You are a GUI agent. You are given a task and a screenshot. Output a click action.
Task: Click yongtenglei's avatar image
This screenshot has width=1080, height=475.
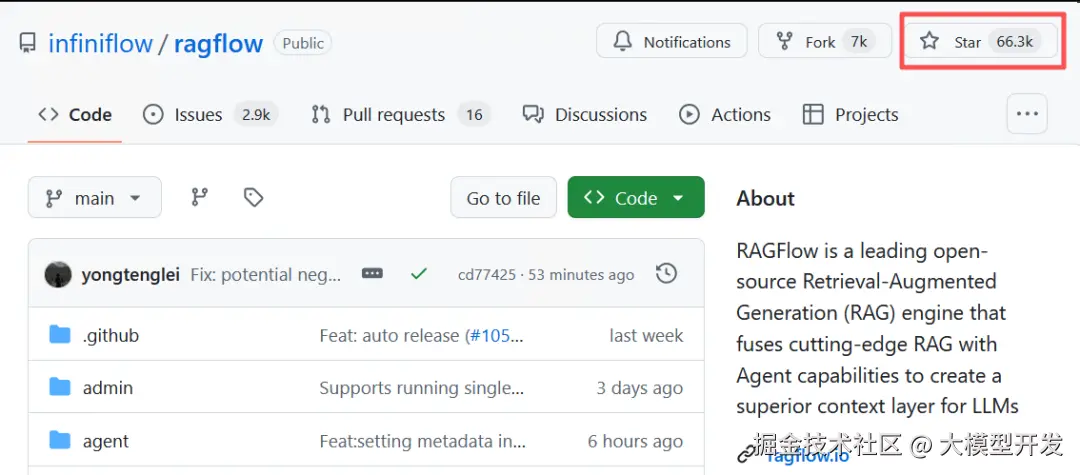(58, 274)
